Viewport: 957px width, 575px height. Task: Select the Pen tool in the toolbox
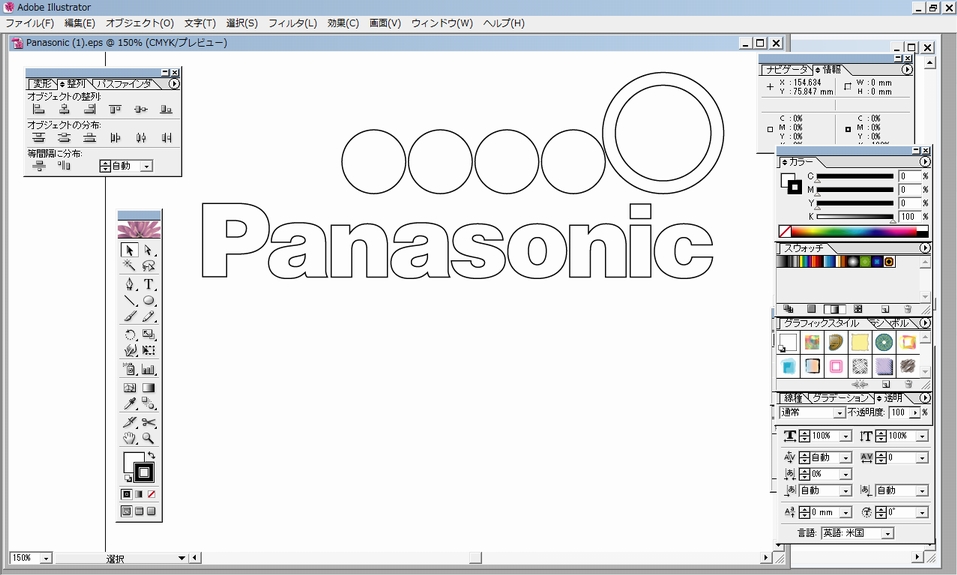(x=130, y=284)
